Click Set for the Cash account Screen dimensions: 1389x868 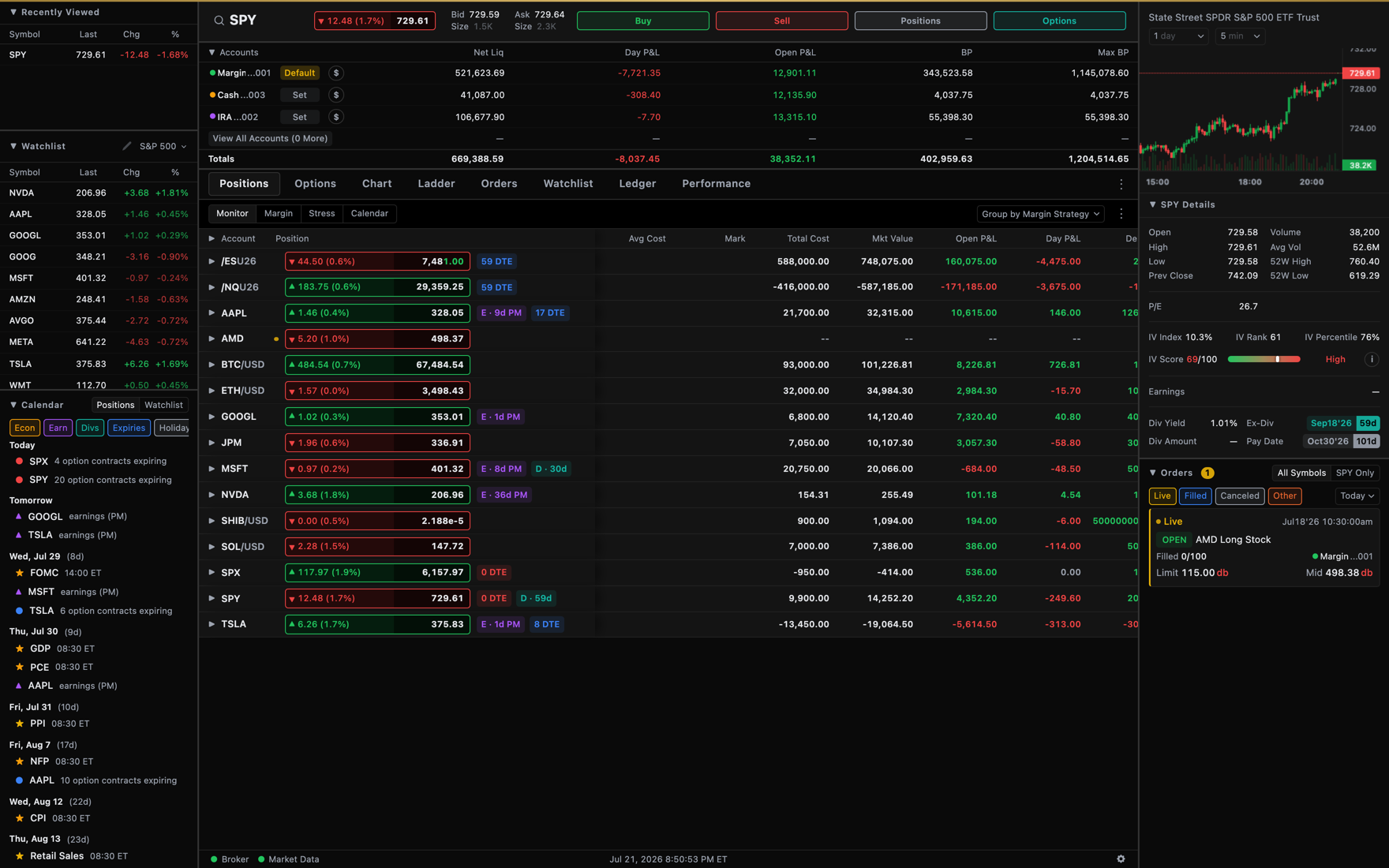tap(300, 95)
